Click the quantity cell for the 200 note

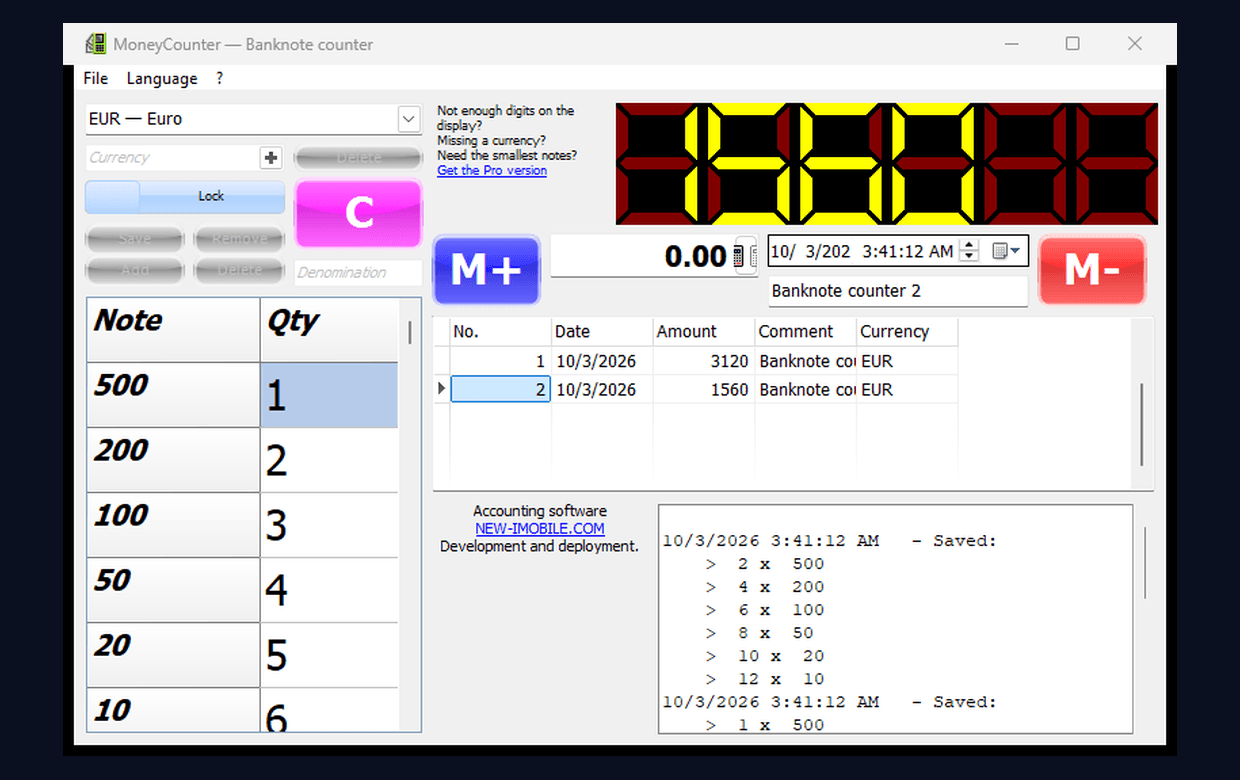tap(329, 460)
